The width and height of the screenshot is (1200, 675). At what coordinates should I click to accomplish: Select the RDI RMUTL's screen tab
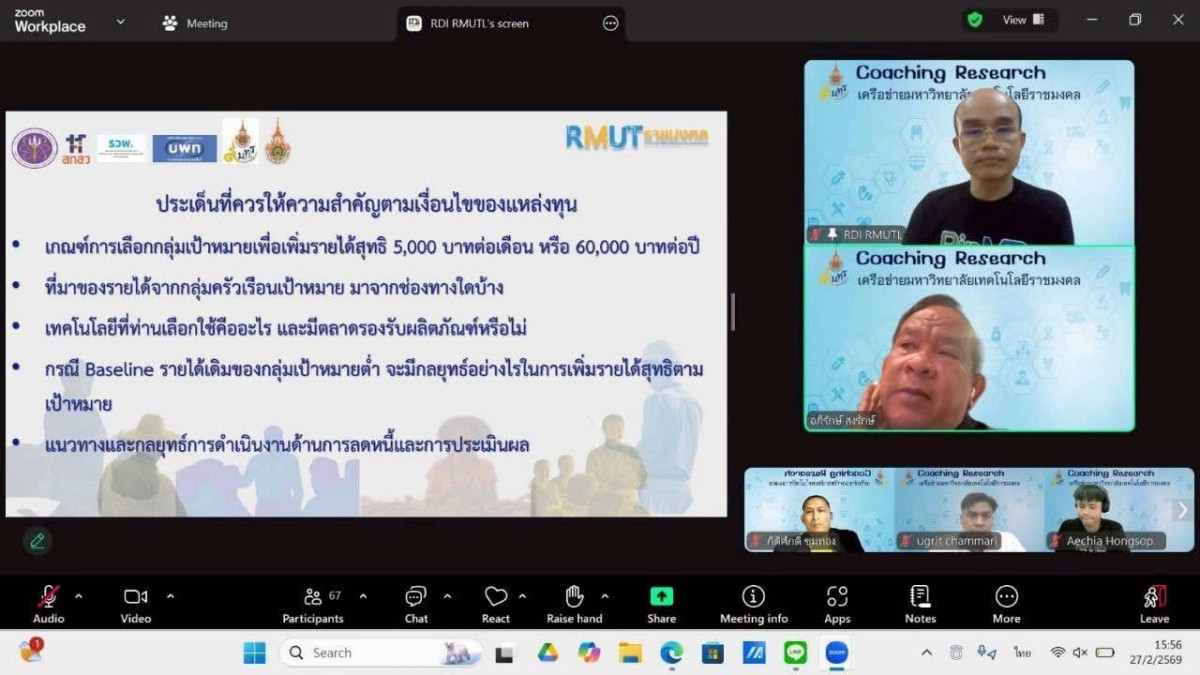[480, 23]
